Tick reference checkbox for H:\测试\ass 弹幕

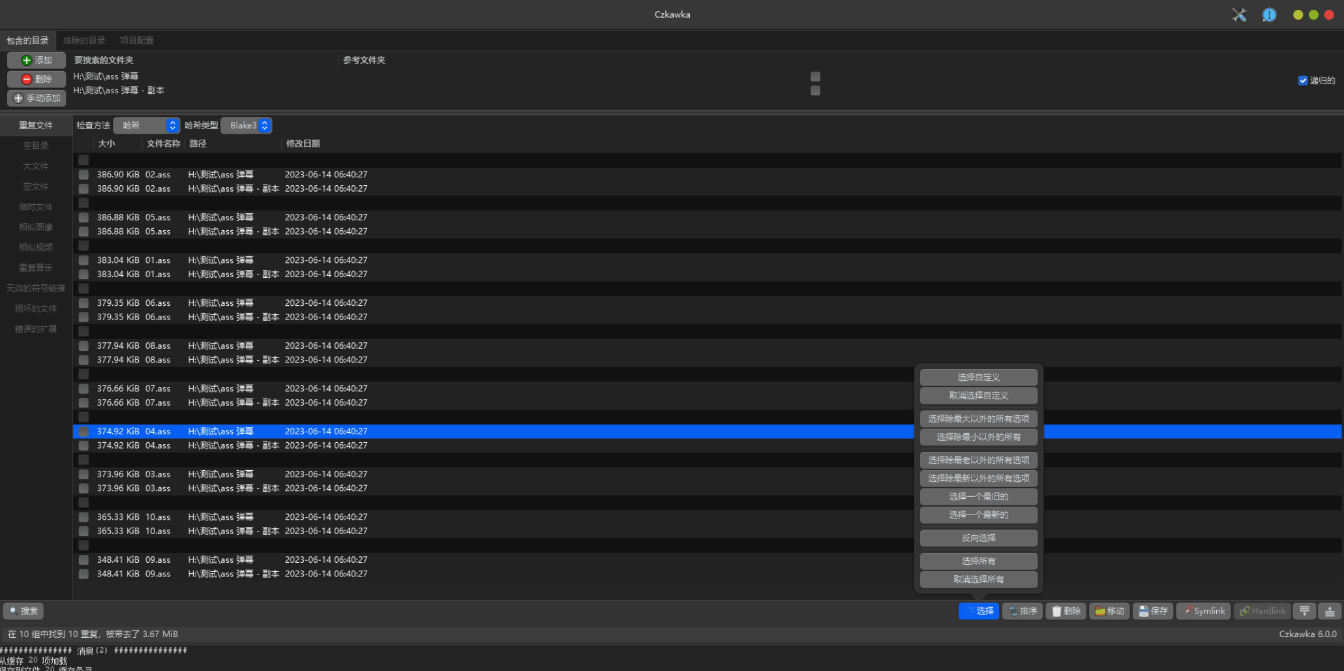[815, 76]
